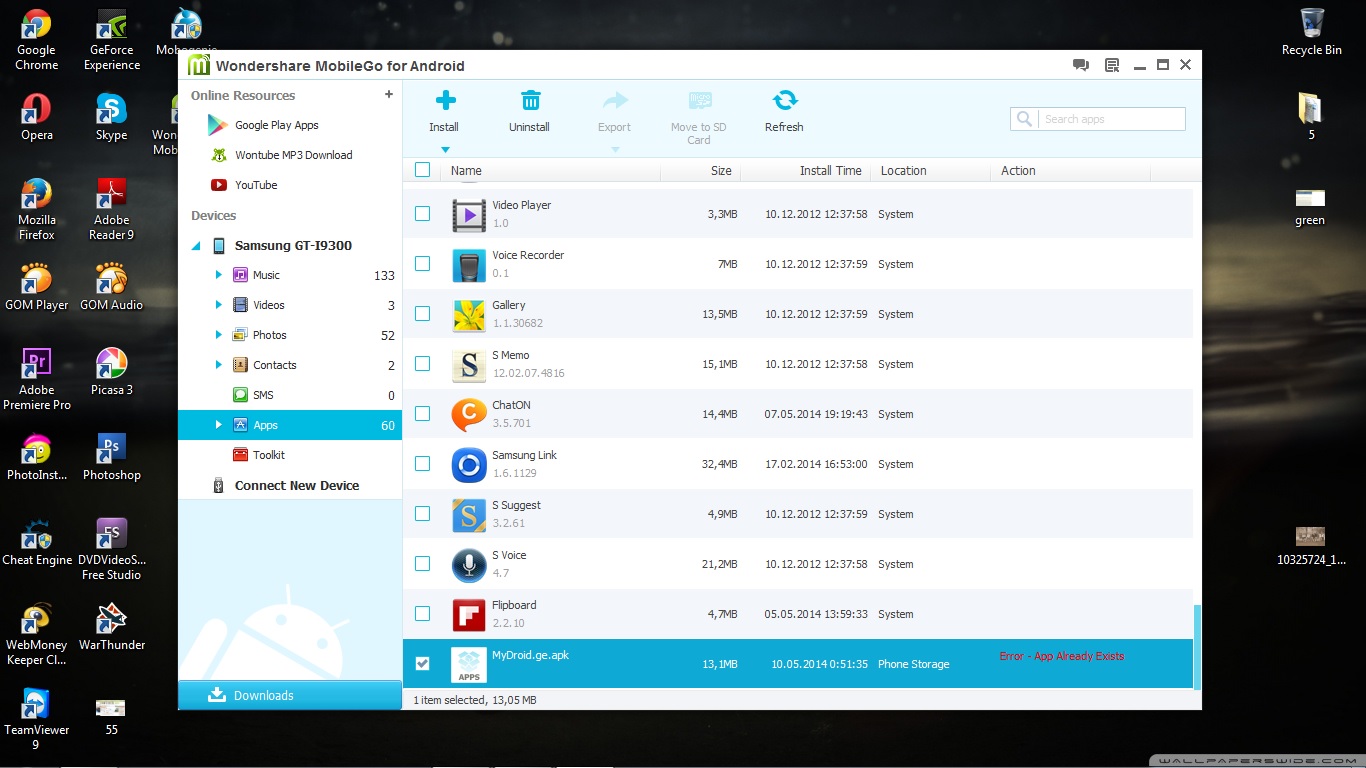The height and width of the screenshot is (768, 1366).
Task: Expand the Photos tree node
Action: coord(219,335)
